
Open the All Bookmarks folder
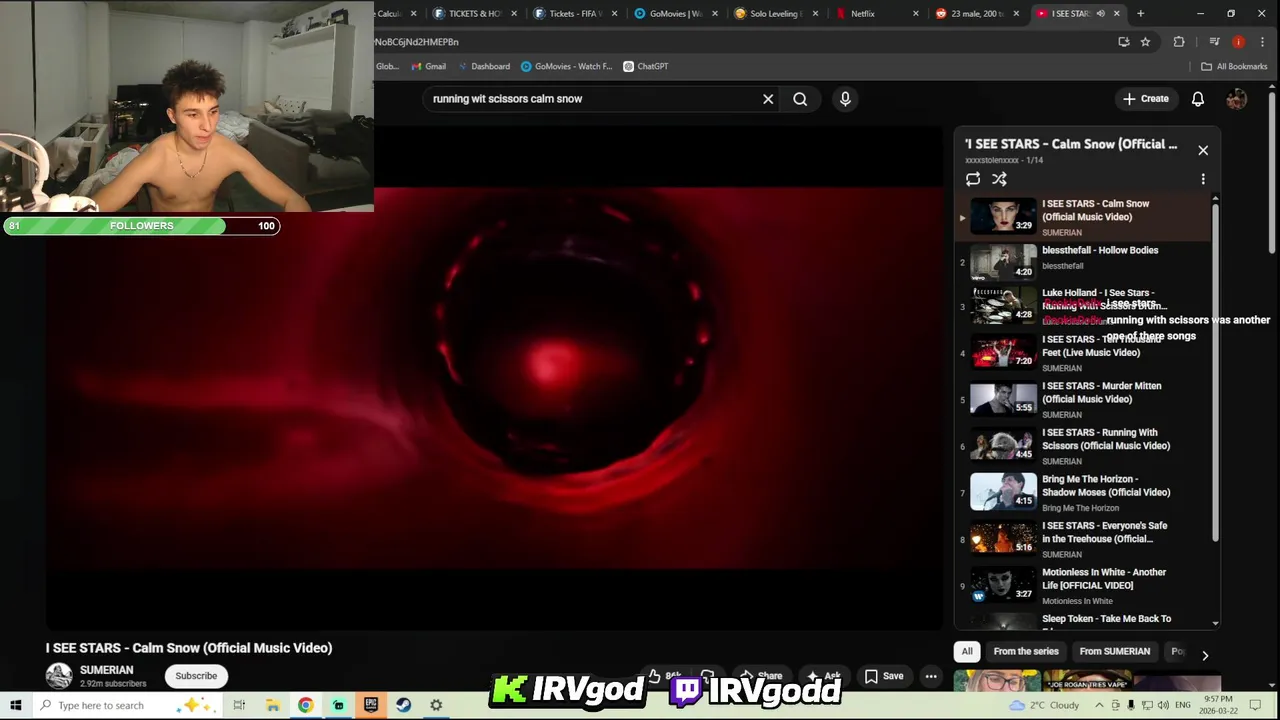[1234, 66]
